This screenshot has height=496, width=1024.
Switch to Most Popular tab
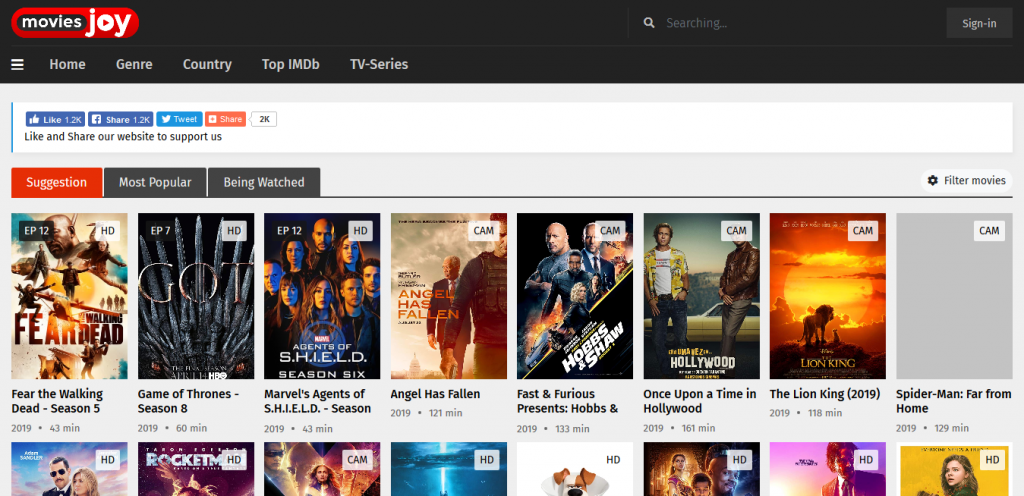[x=155, y=182]
